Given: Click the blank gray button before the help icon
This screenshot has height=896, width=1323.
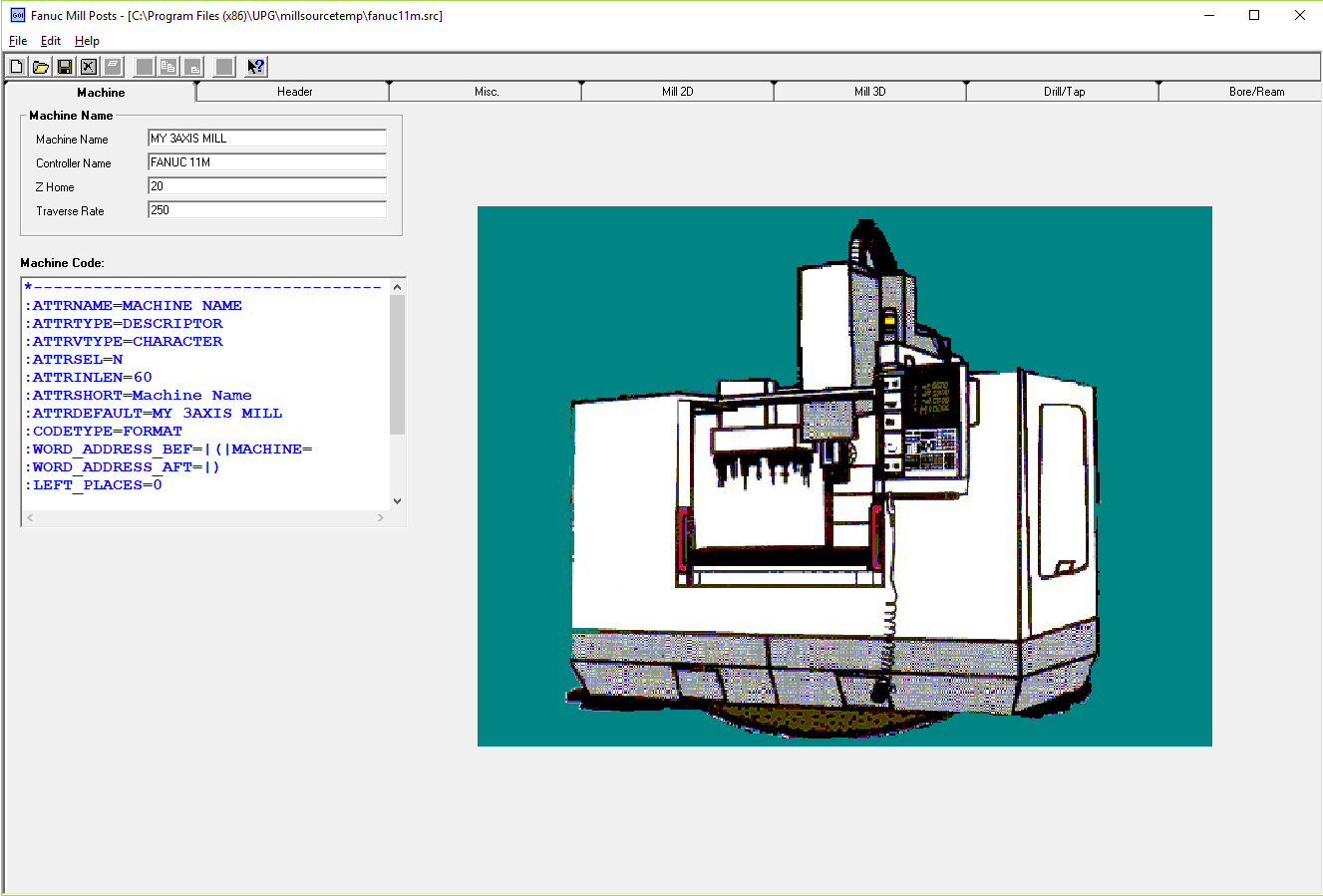Looking at the screenshot, I should (224, 67).
